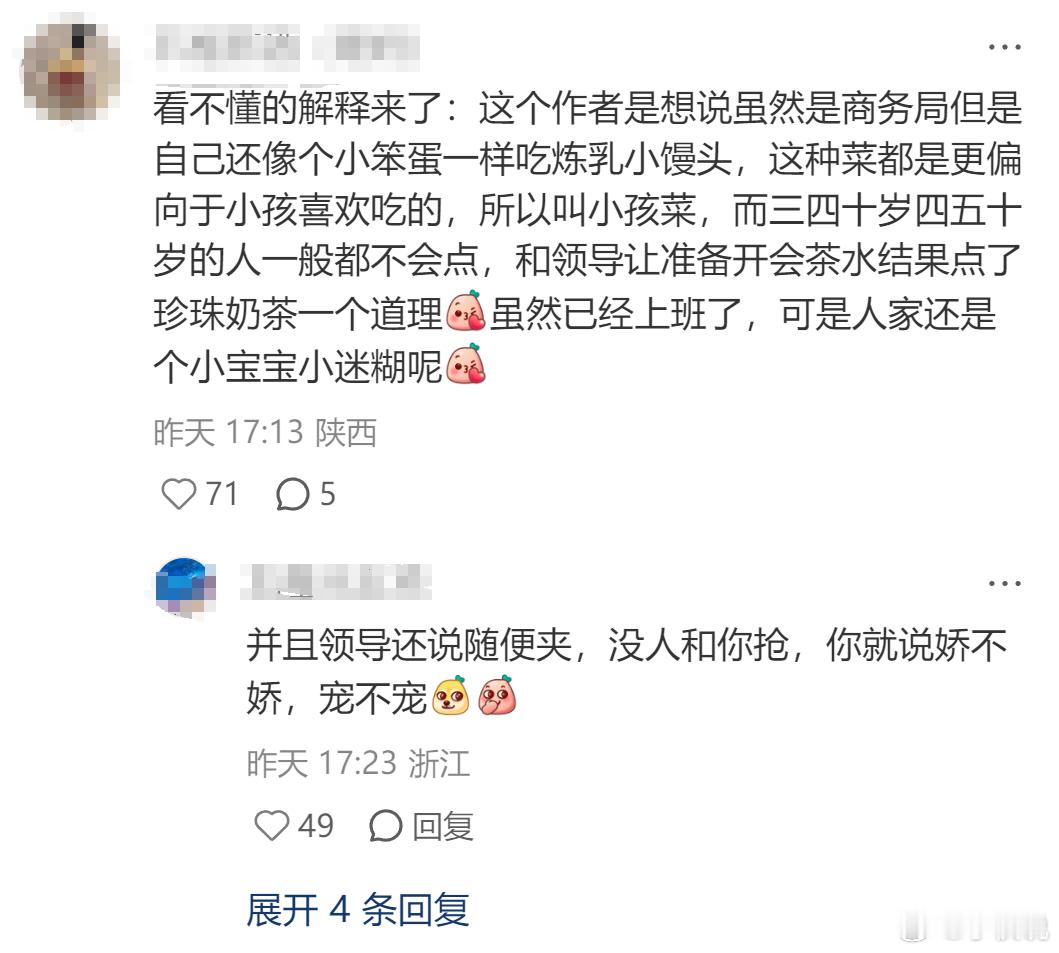Open the top commenter's pixelated avatar

pos(71,72)
